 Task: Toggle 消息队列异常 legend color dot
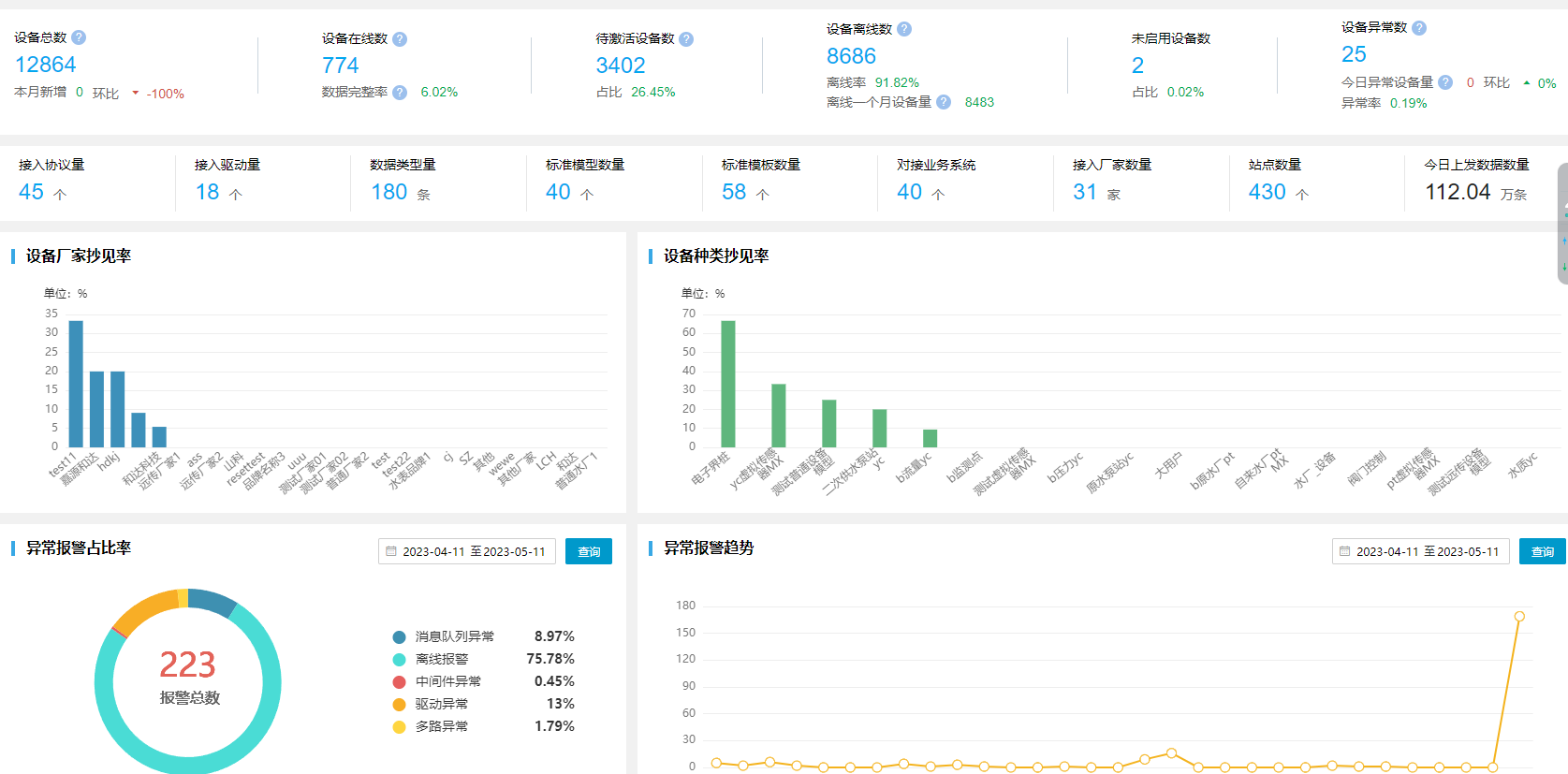[x=400, y=637]
